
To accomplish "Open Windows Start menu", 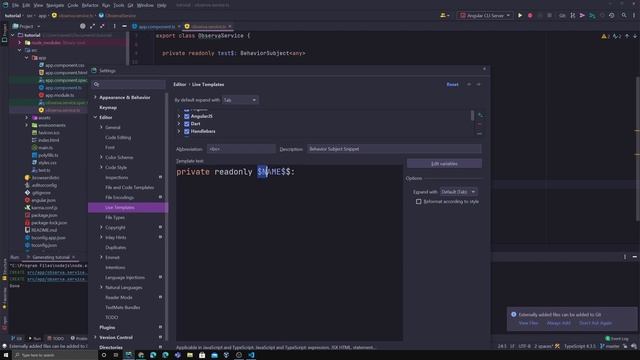I will point(6,355).
